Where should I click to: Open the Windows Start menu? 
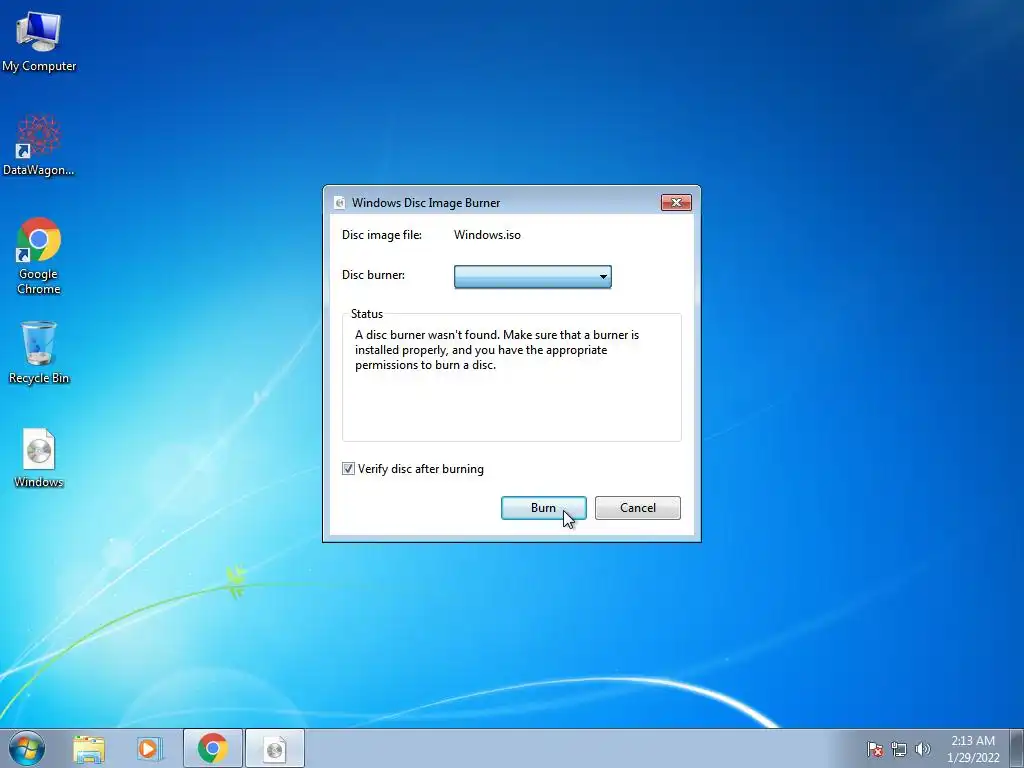27,748
